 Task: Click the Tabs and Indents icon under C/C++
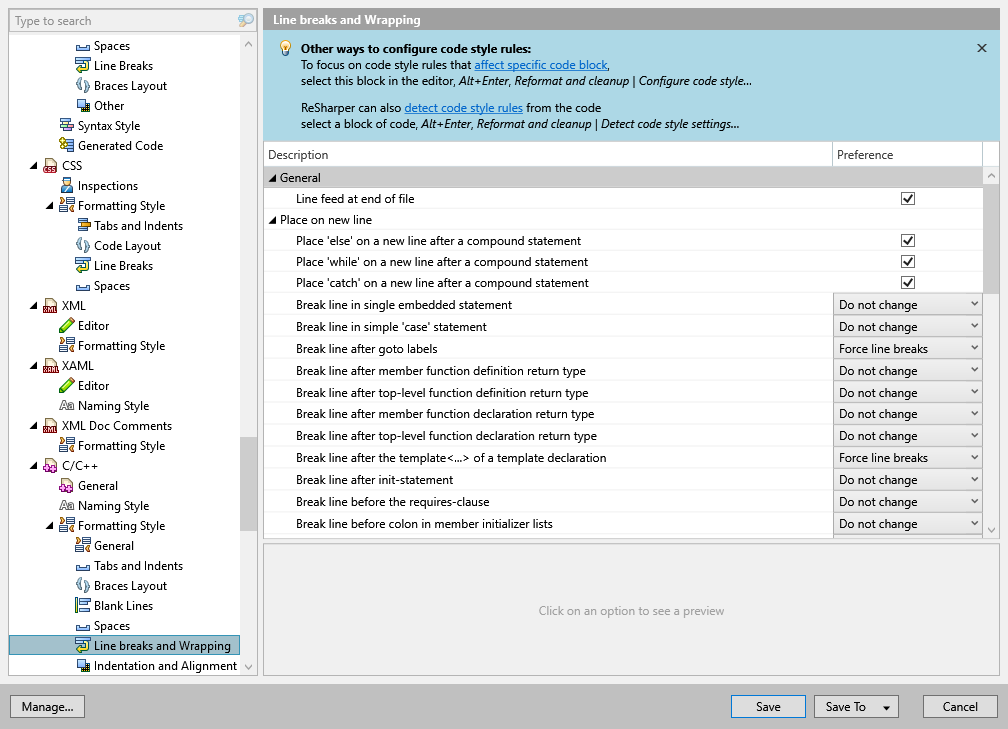(82, 565)
